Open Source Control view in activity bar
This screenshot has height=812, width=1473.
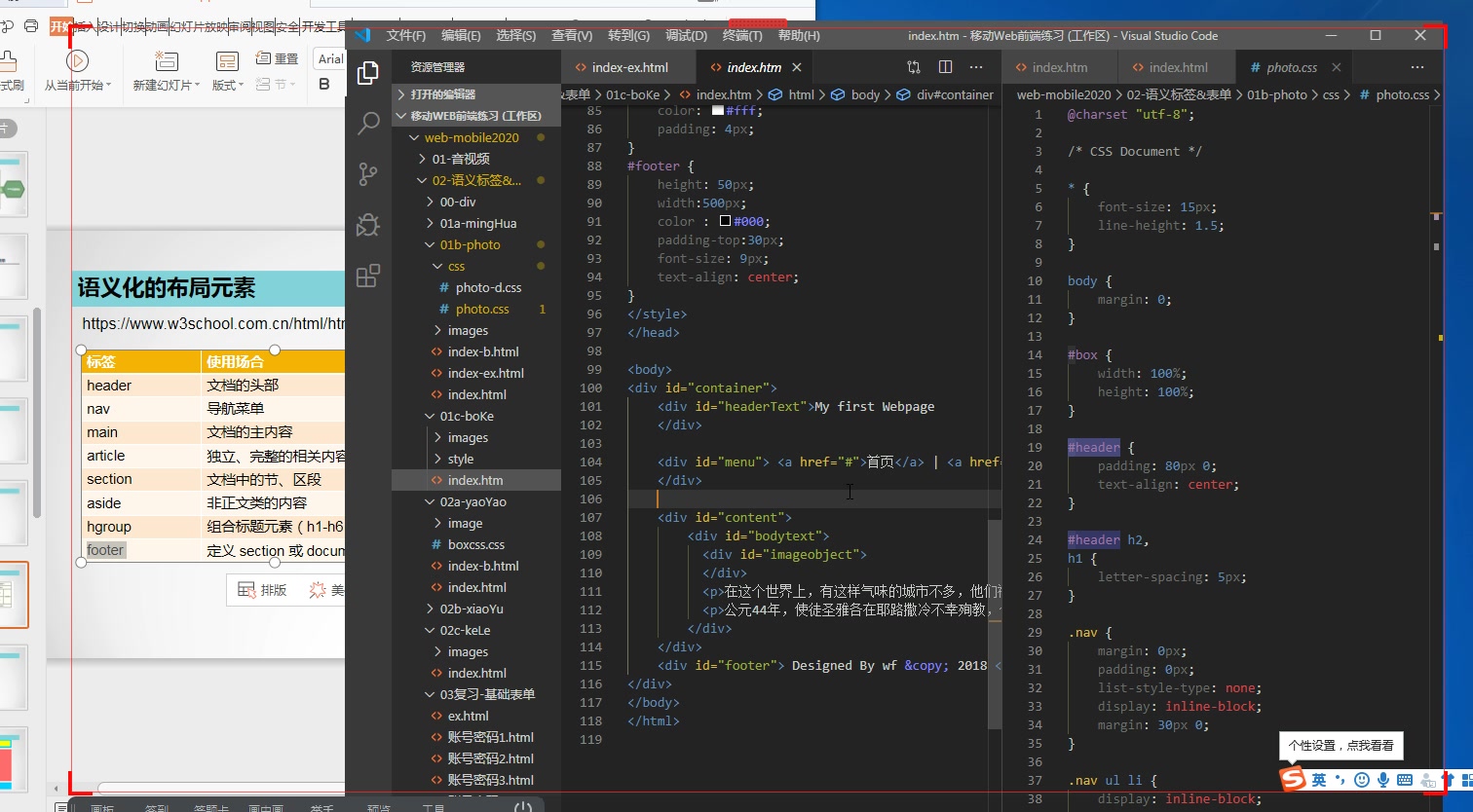368,174
